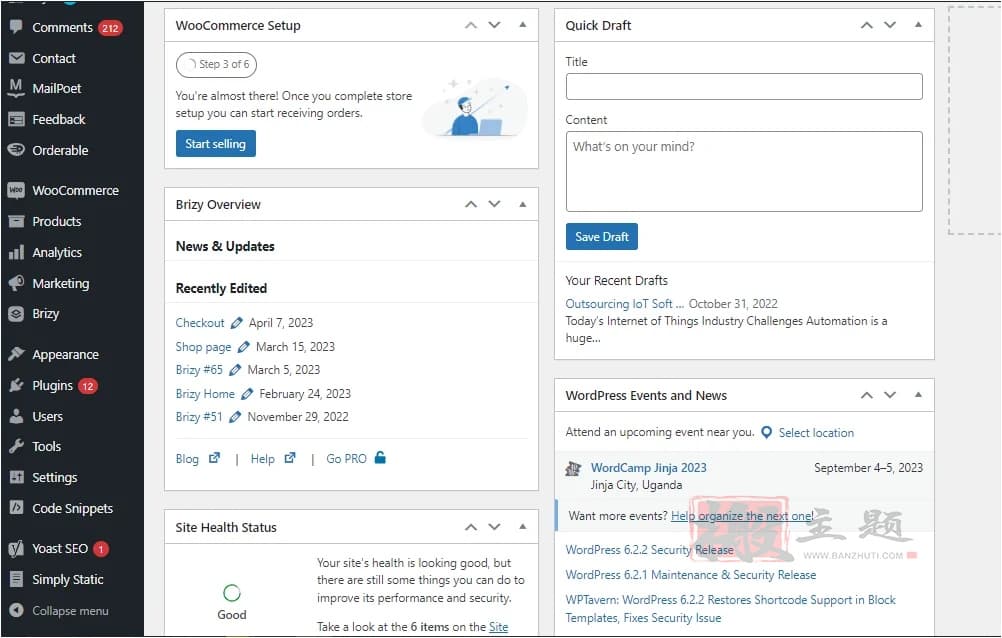
Task: Click the 212 comments count badge
Action: coord(110,28)
